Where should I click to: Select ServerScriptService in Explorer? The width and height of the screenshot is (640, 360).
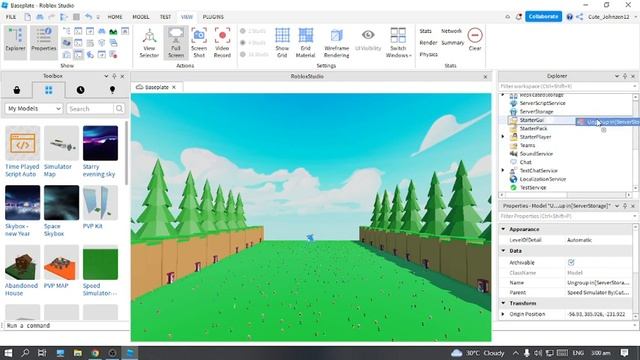click(542, 103)
